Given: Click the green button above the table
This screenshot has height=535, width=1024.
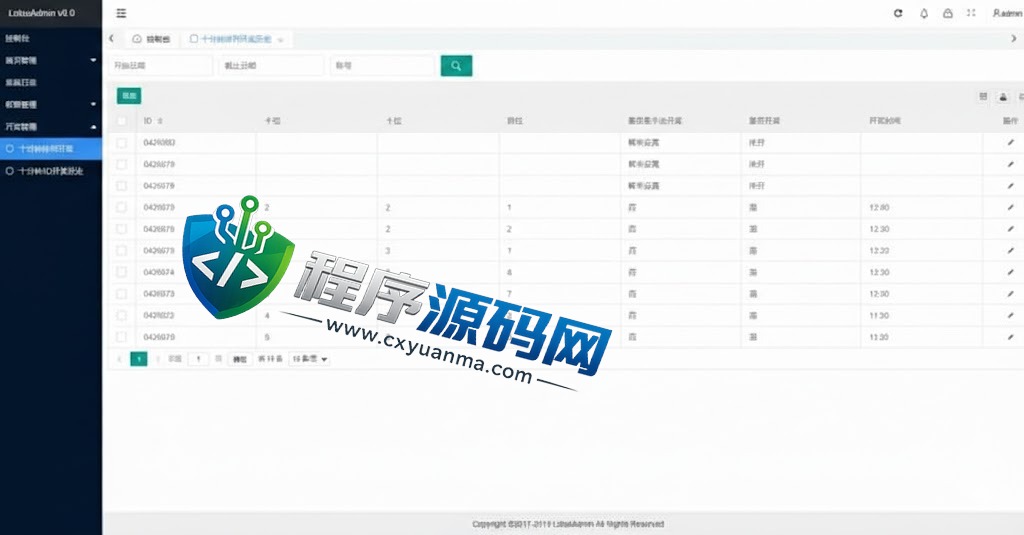Looking at the screenshot, I should coord(129,96).
